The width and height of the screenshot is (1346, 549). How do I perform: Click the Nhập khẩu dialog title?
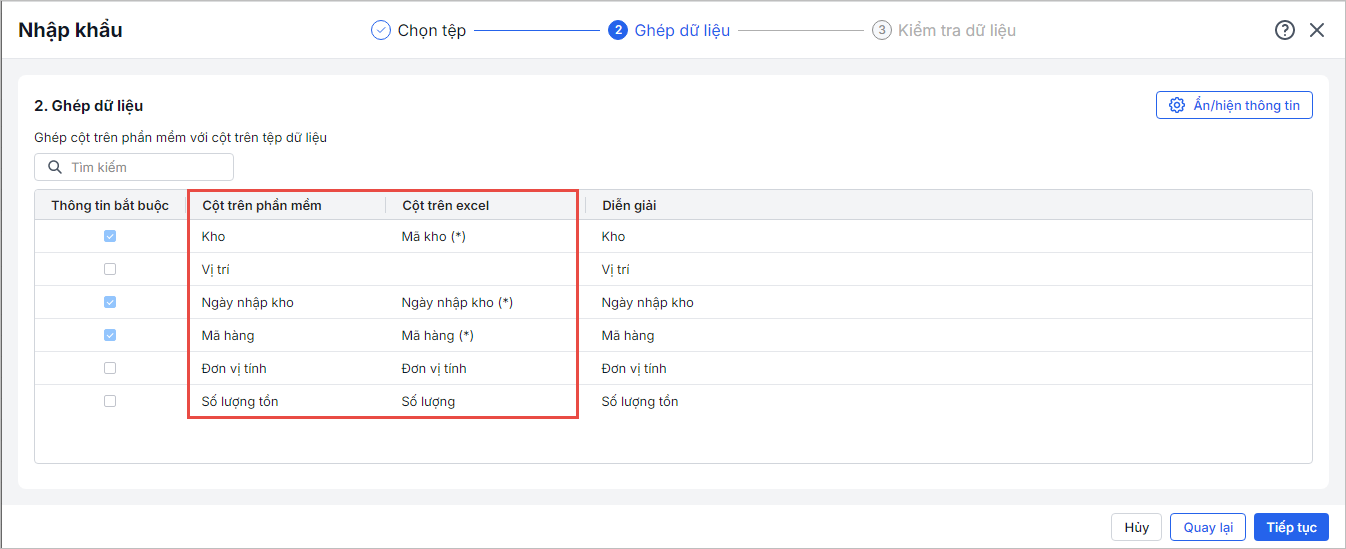tap(70, 30)
